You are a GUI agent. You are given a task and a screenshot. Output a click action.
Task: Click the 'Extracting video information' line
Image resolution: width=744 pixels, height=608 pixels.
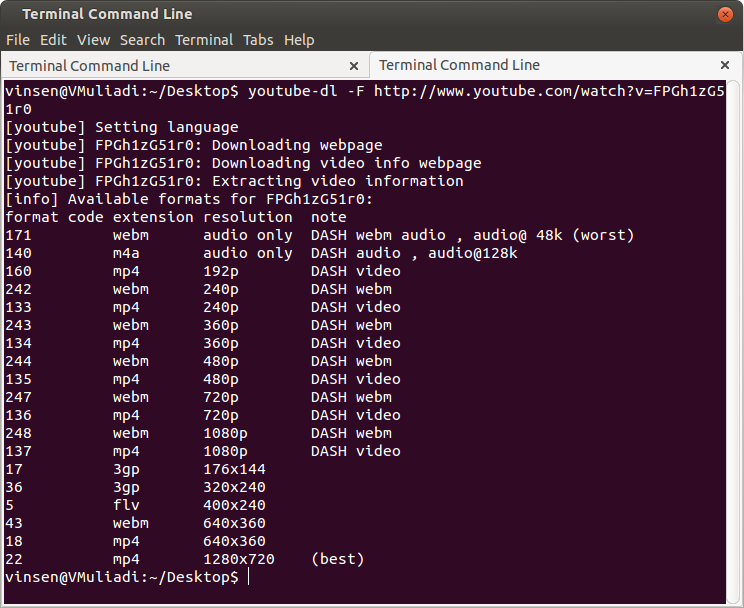[234, 181]
